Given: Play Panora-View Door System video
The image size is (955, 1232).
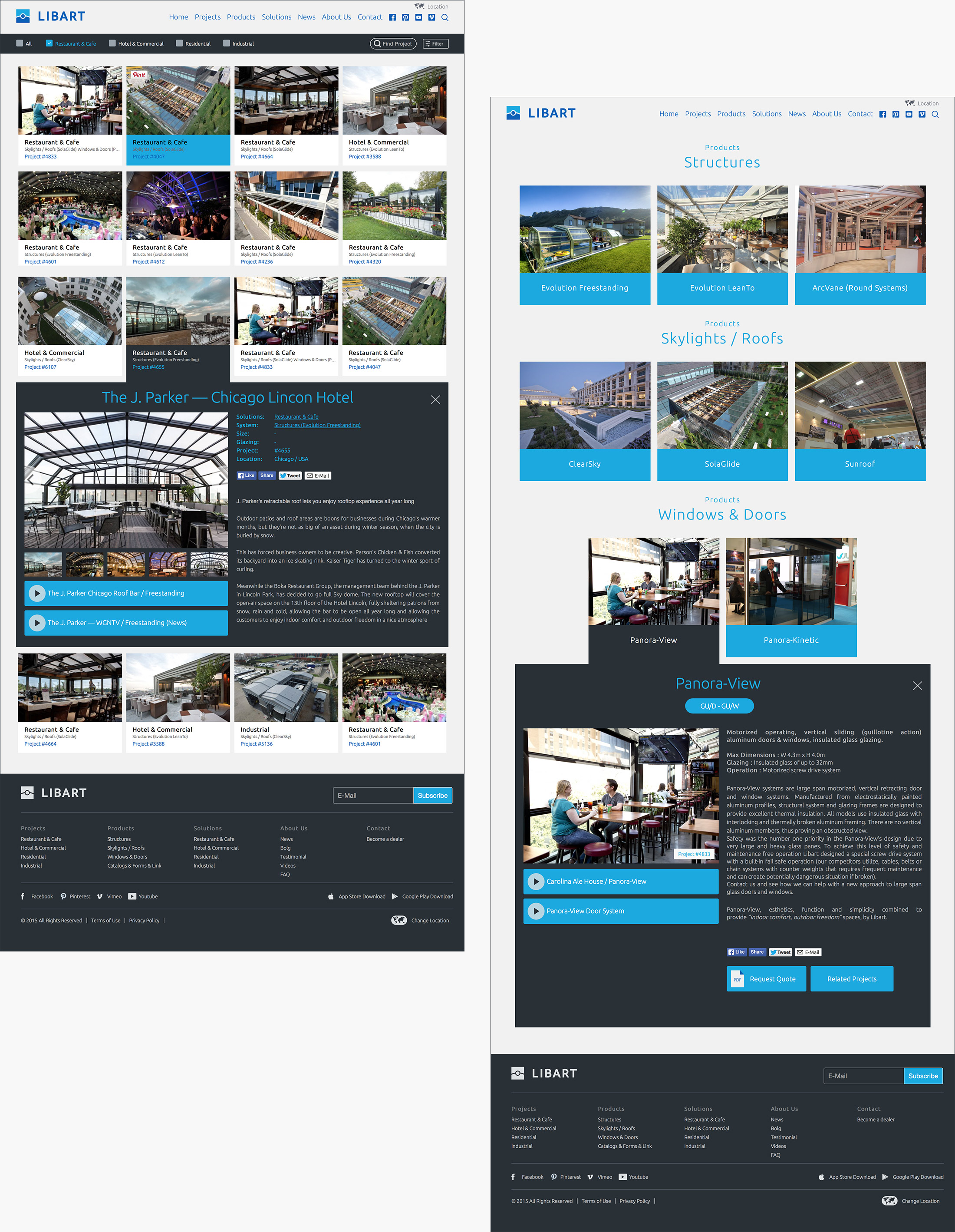Looking at the screenshot, I should click(621, 911).
